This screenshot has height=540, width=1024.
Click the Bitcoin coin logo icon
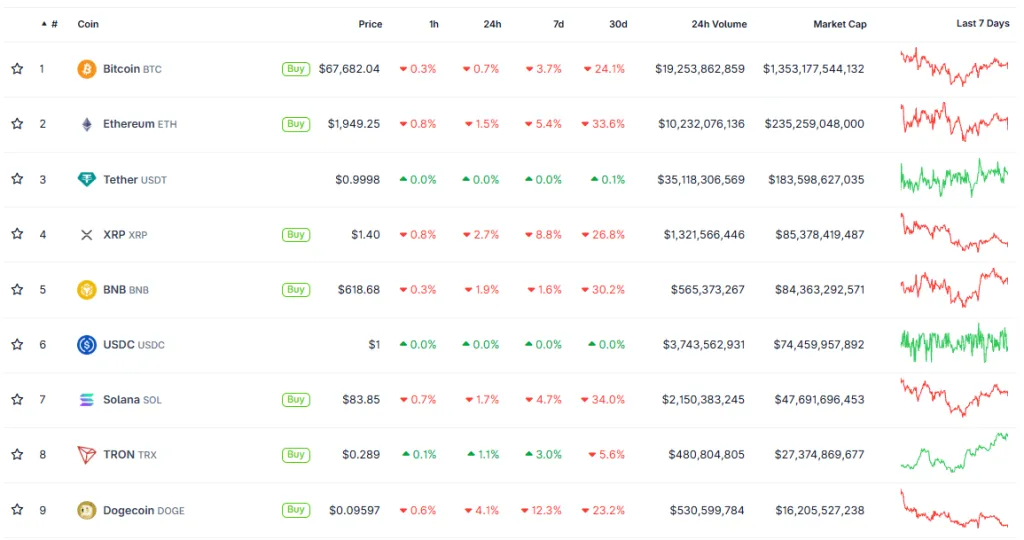[87, 69]
